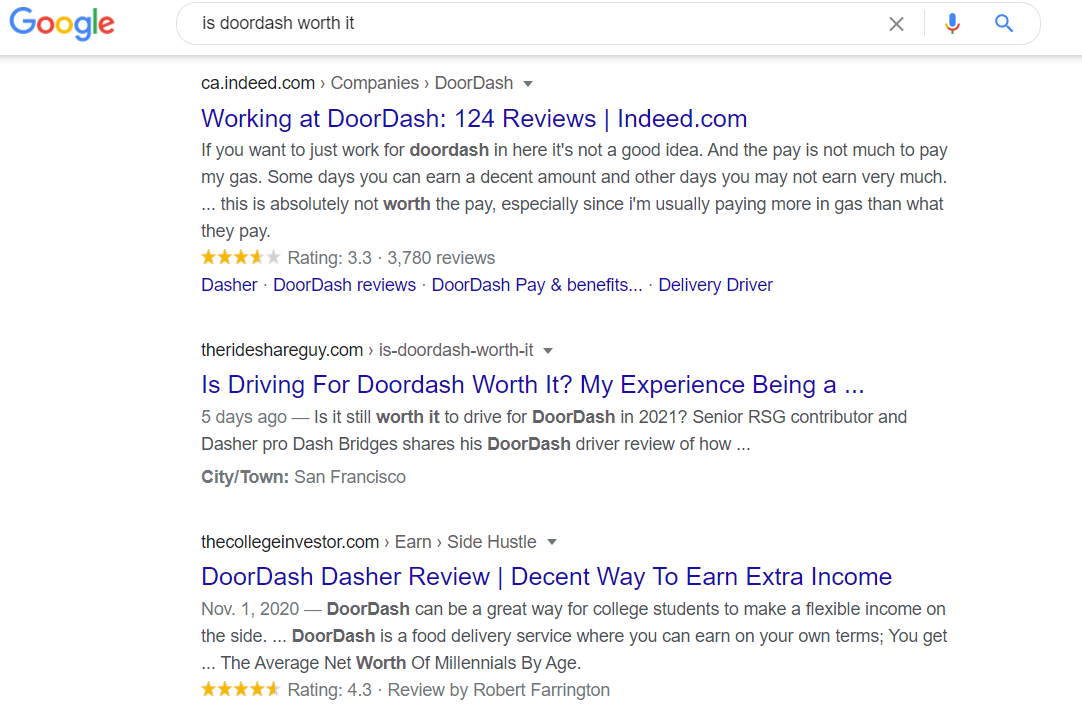Open 'DoorDash Dasher Review | Decent Way To Earn Extra Income'
This screenshot has height=723, width=1082.
coord(547,577)
